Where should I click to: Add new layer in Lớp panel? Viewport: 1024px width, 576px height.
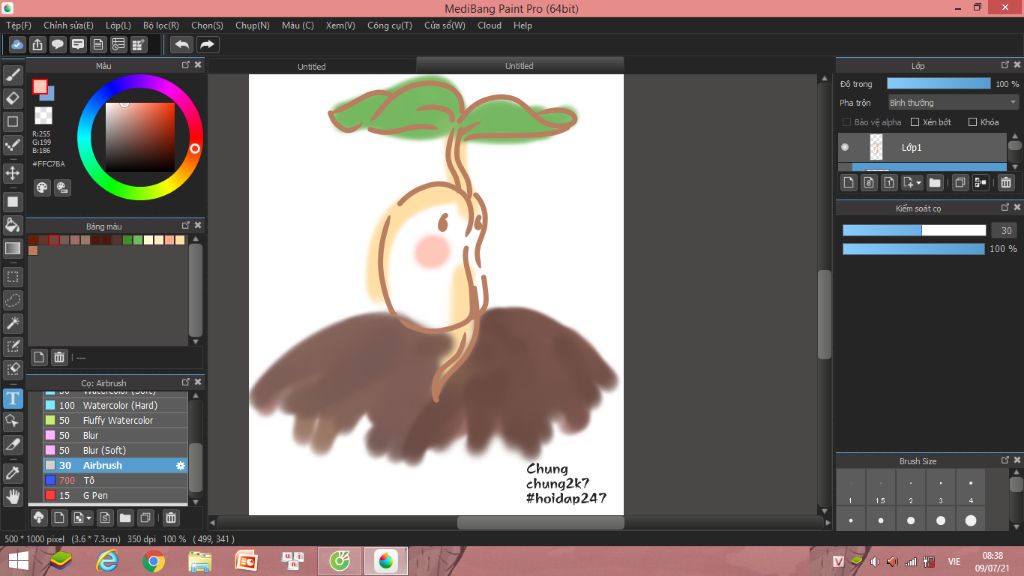848,183
